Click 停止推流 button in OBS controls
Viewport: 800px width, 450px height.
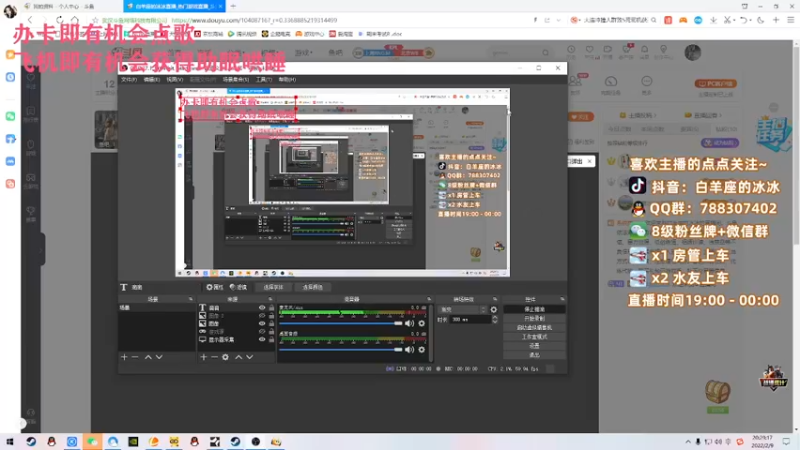tap(534, 309)
